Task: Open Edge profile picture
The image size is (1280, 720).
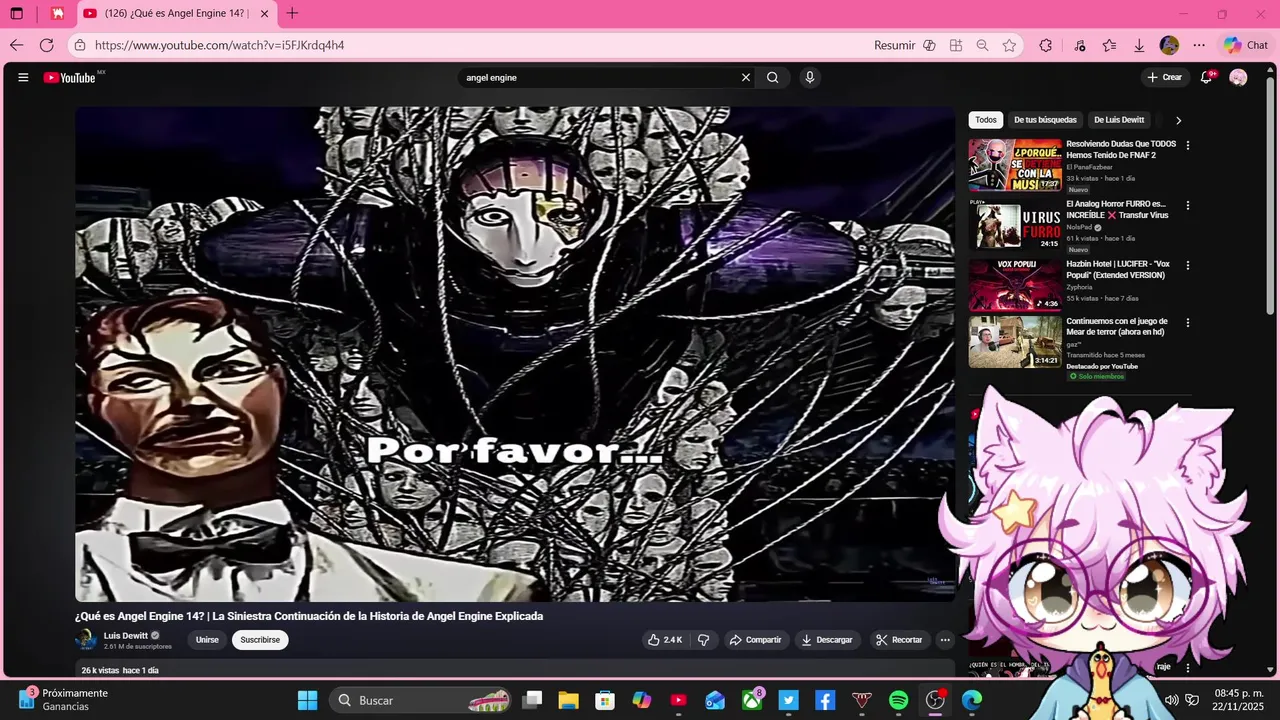Action: [x=1169, y=45]
